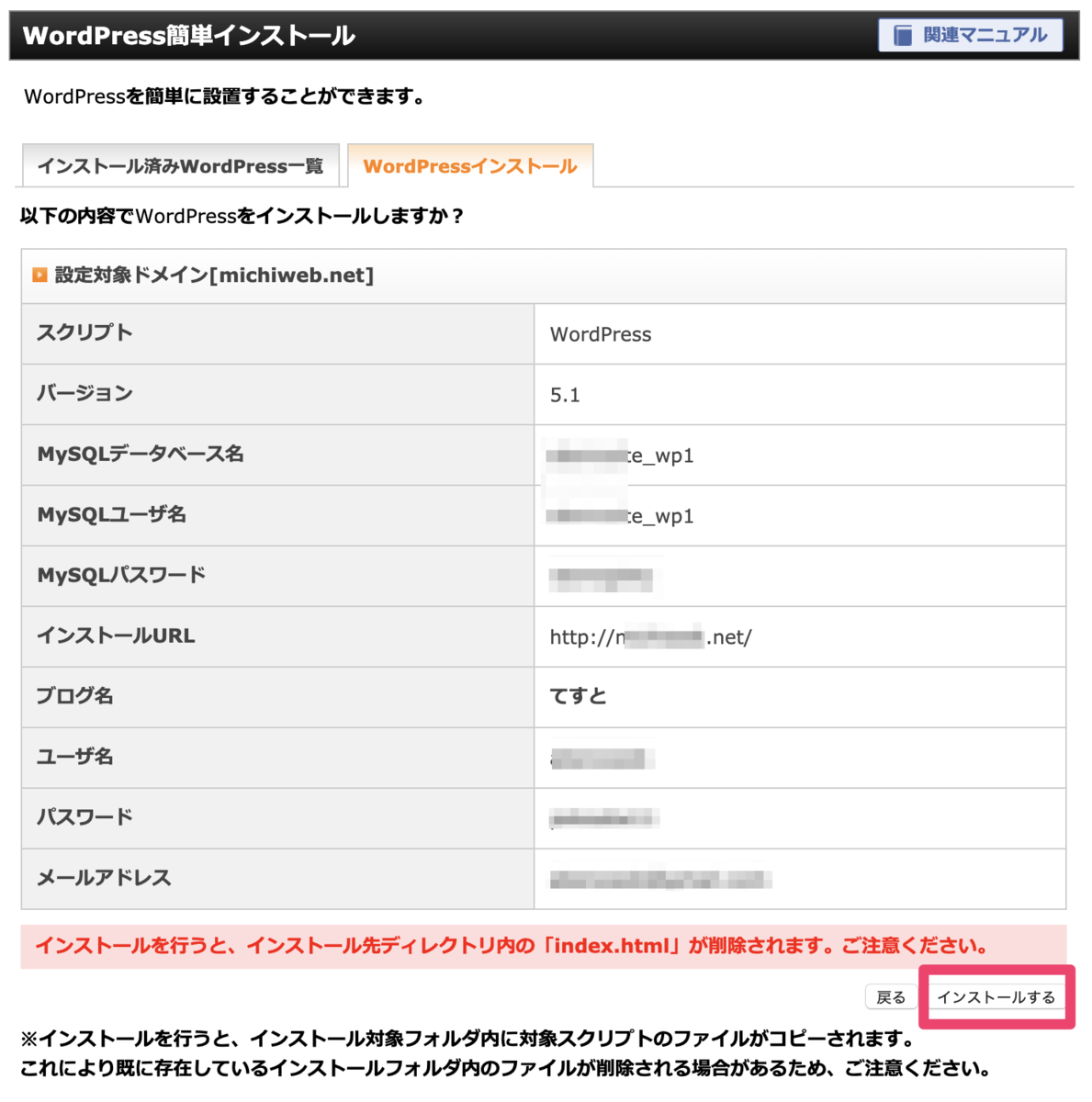Go back with the 戻る button
Screen dimensions: 1092x1102
tap(891, 997)
